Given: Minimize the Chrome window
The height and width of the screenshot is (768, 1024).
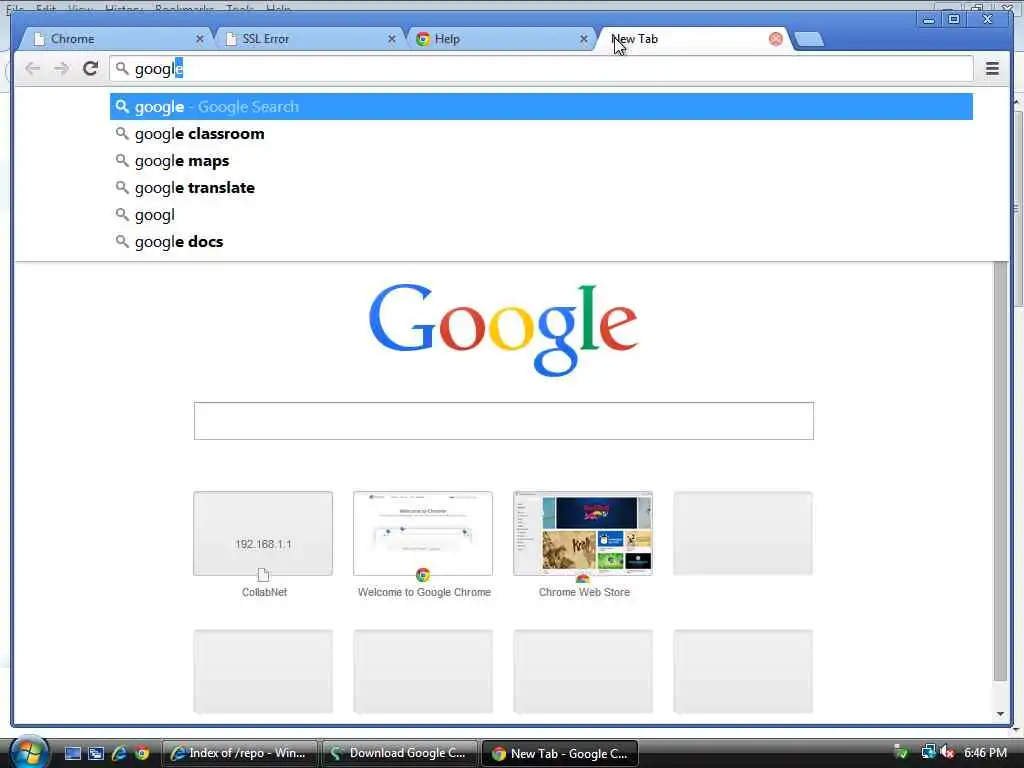Looking at the screenshot, I should [928, 20].
